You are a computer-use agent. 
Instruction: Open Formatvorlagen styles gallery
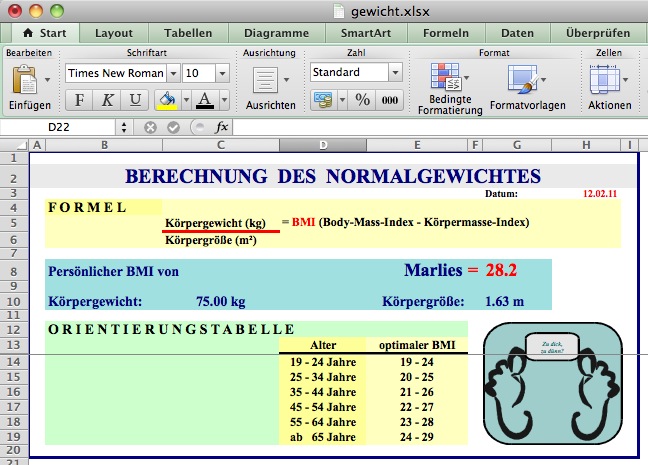click(521, 79)
